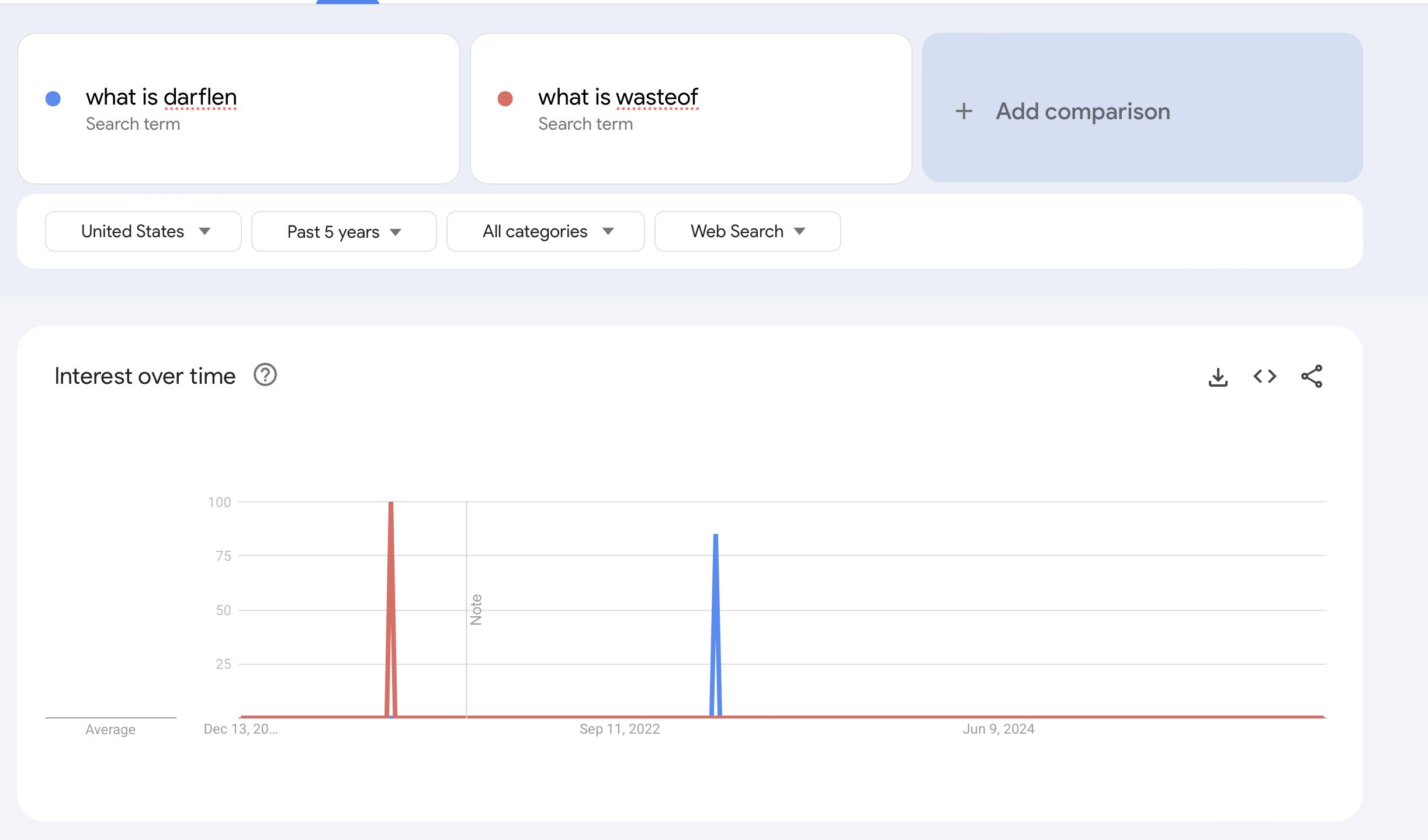This screenshot has height=840, width=1428.
Task: Open the United States region dropdown
Action: [x=143, y=231]
